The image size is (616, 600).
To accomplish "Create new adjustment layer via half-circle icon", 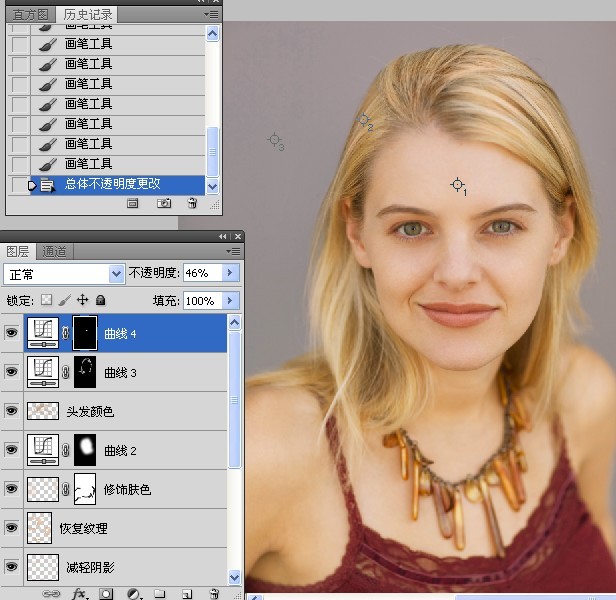I will coord(133,593).
